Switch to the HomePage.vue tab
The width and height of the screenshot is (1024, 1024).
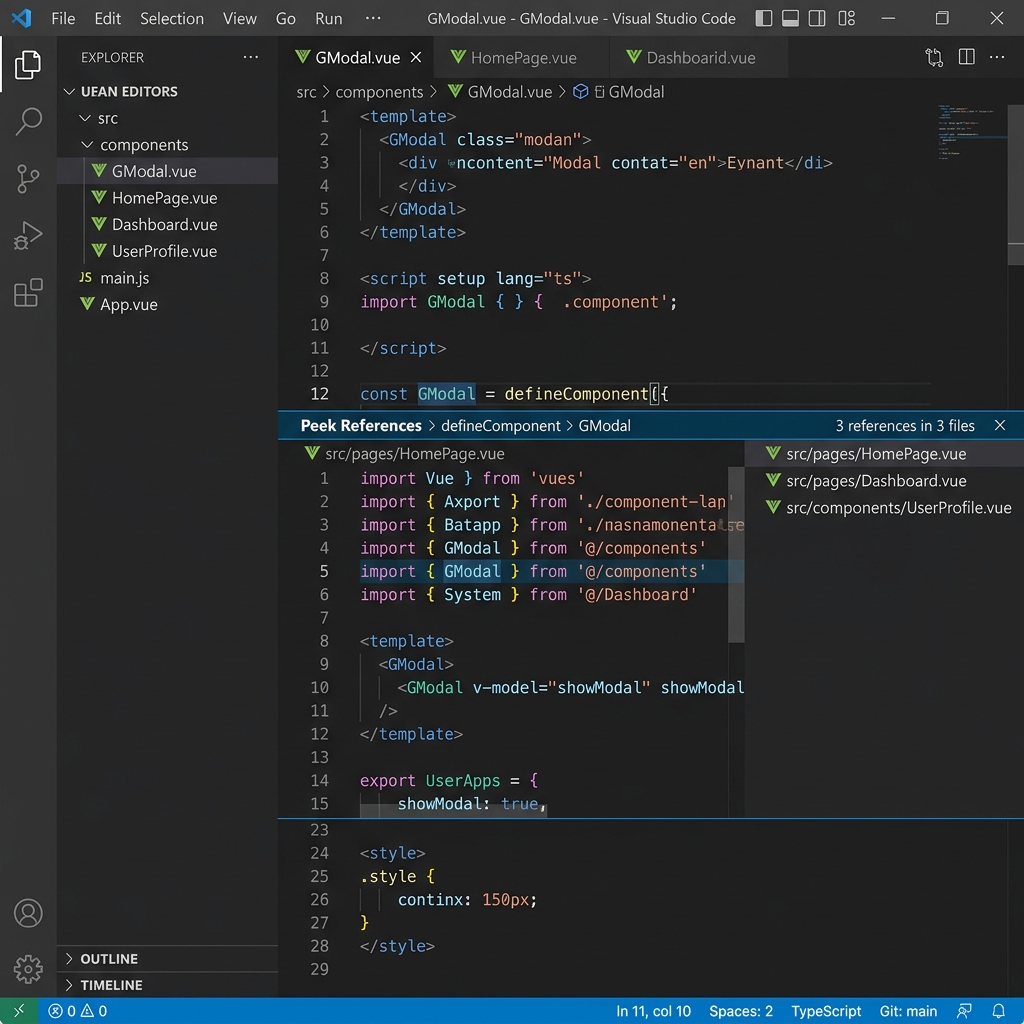pyautogui.click(x=522, y=57)
